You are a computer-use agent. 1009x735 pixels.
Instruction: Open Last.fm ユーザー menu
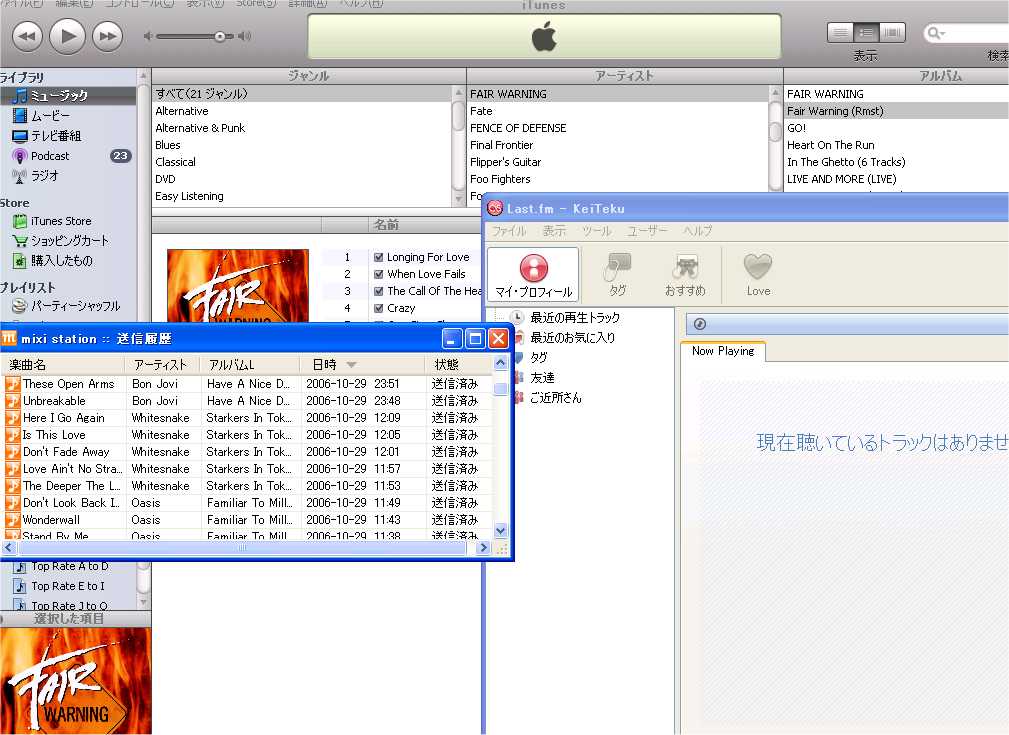coord(647,231)
